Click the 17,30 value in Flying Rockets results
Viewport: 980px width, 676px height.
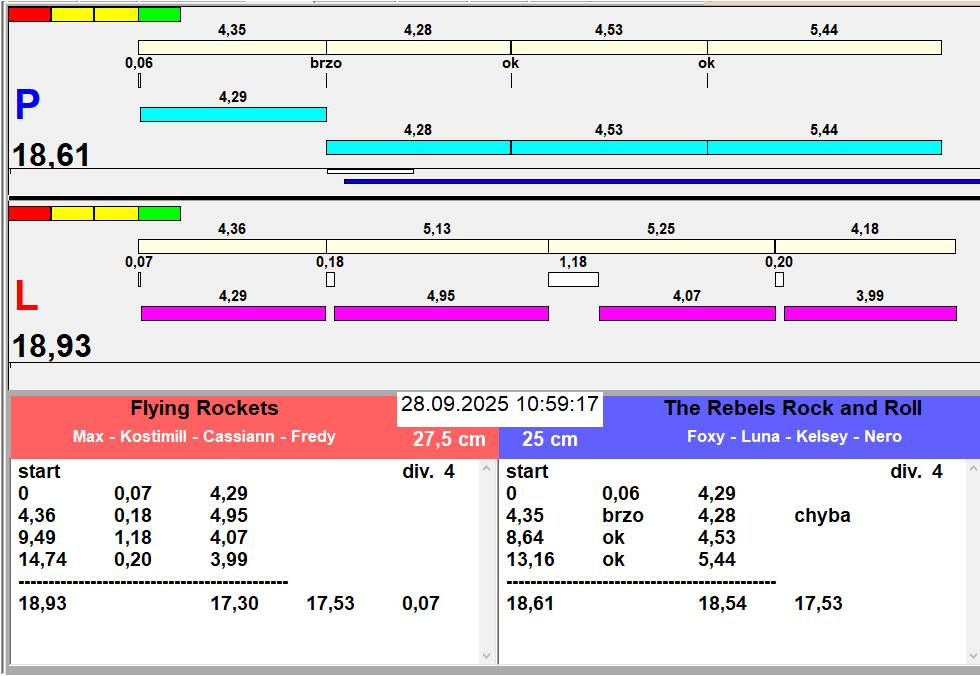[x=234, y=604]
